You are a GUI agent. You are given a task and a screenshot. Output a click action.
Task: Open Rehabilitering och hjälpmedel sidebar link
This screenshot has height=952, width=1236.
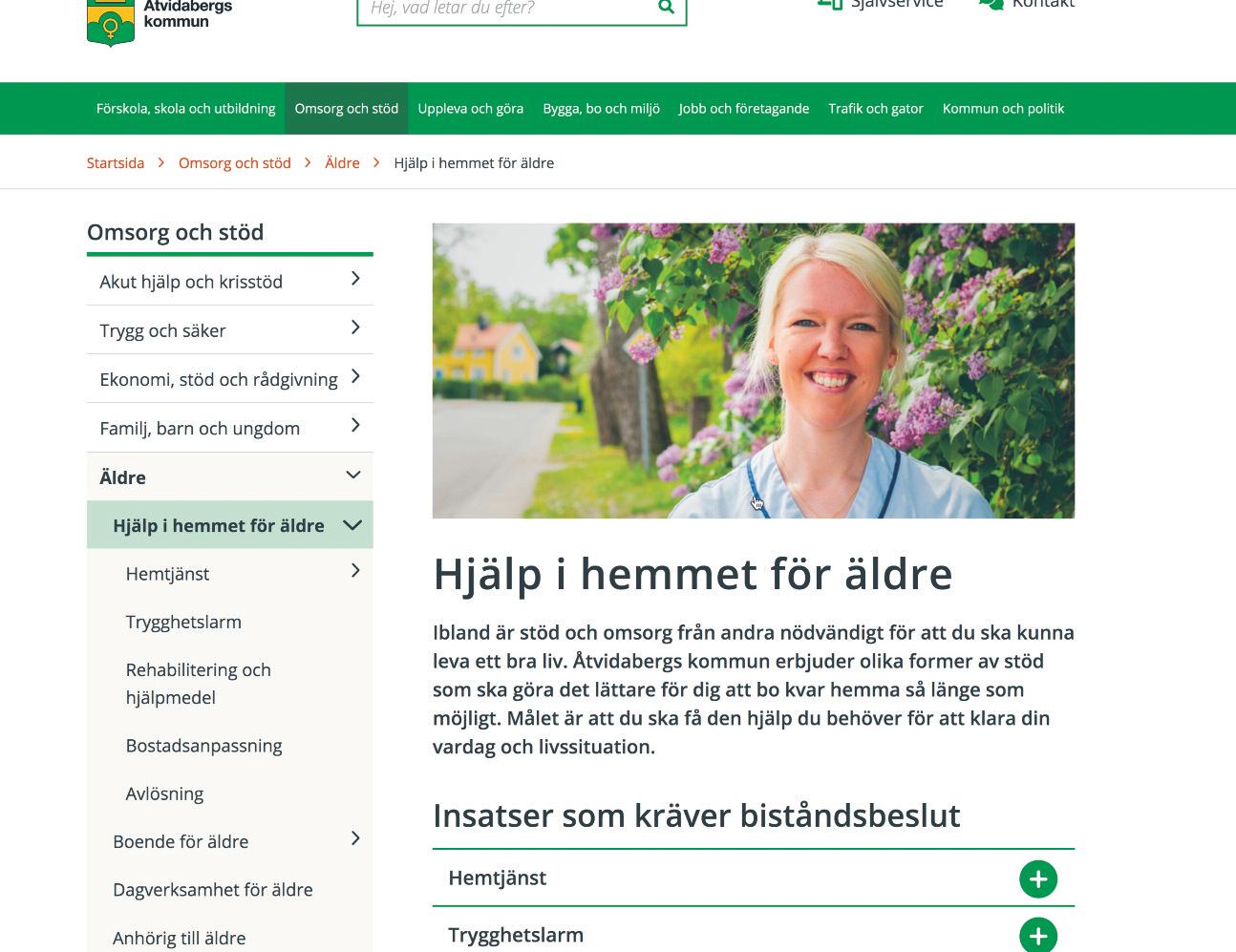point(199,684)
